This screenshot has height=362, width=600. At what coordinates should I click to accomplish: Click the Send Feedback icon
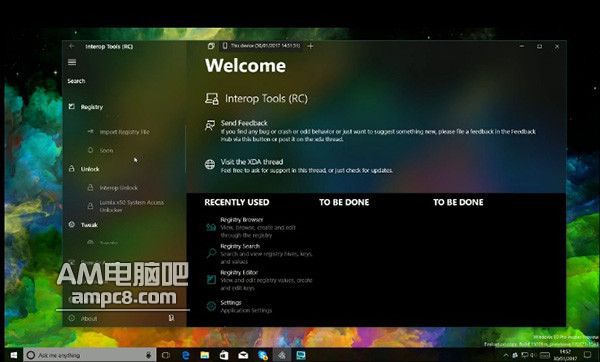tap(210, 125)
